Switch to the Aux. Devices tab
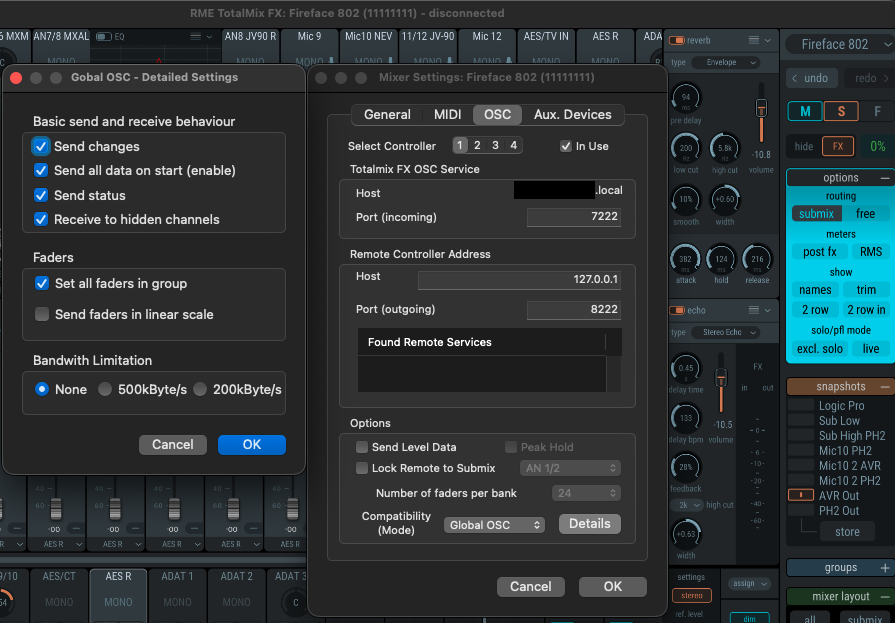 click(x=573, y=115)
